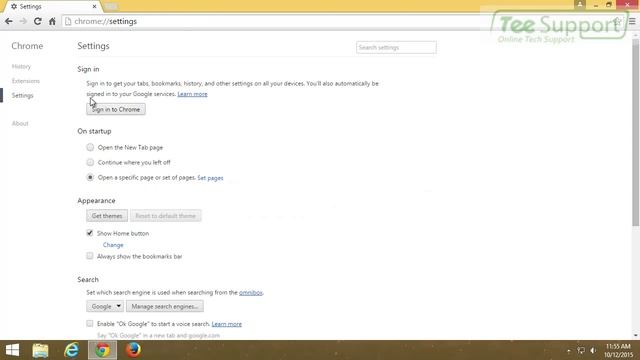The image size is (640, 360).
Task: Click the user profile icon in title bar
Action: click(580, 4)
